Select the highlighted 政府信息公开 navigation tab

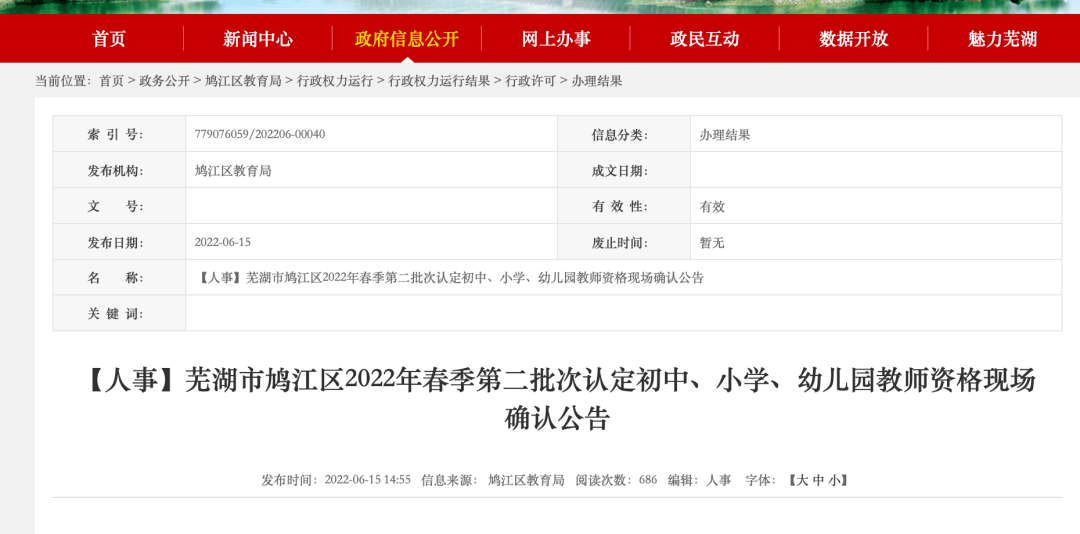[x=406, y=39]
